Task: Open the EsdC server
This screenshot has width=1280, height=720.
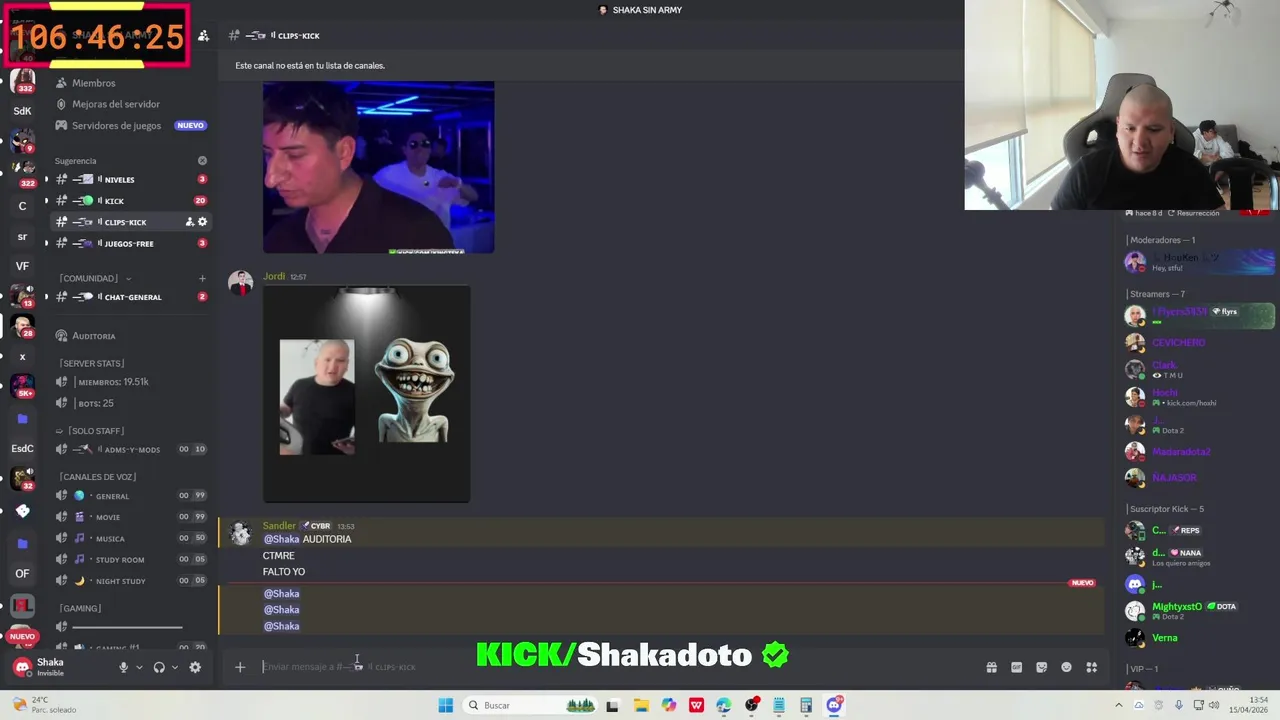Action: point(22,449)
